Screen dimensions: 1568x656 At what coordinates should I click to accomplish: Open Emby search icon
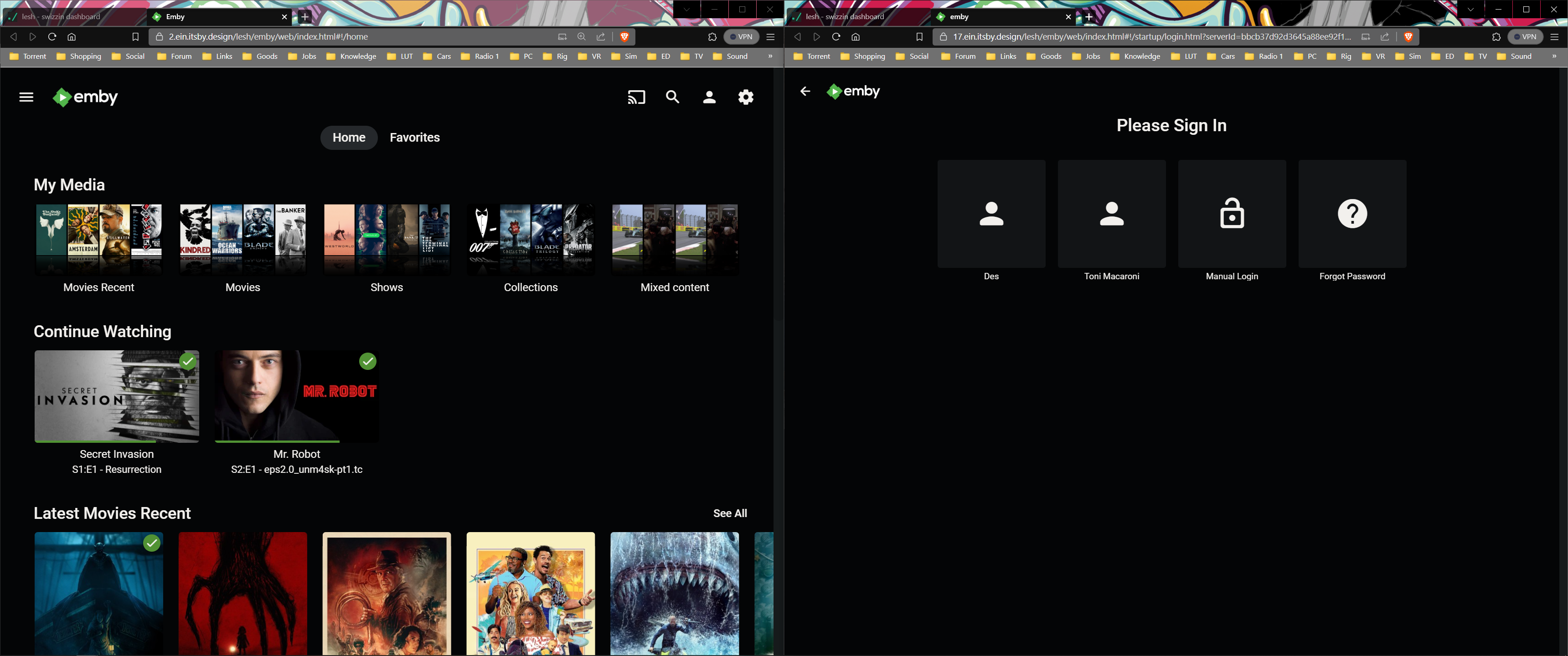click(x=672, y=97)
